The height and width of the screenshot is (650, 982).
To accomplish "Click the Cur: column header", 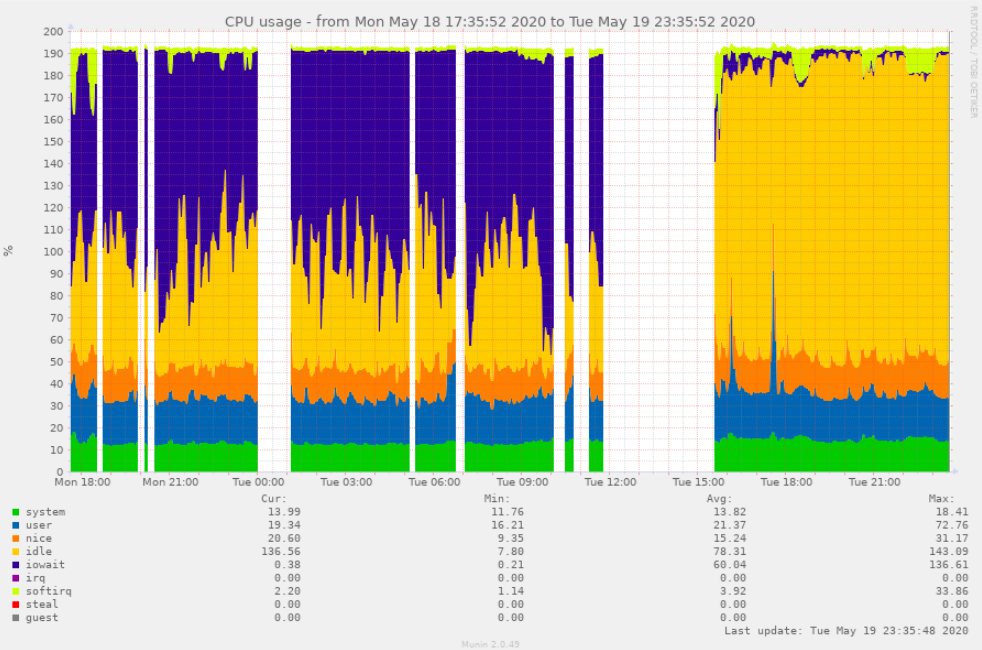I will pyautogui.click(x=273, y=498).
